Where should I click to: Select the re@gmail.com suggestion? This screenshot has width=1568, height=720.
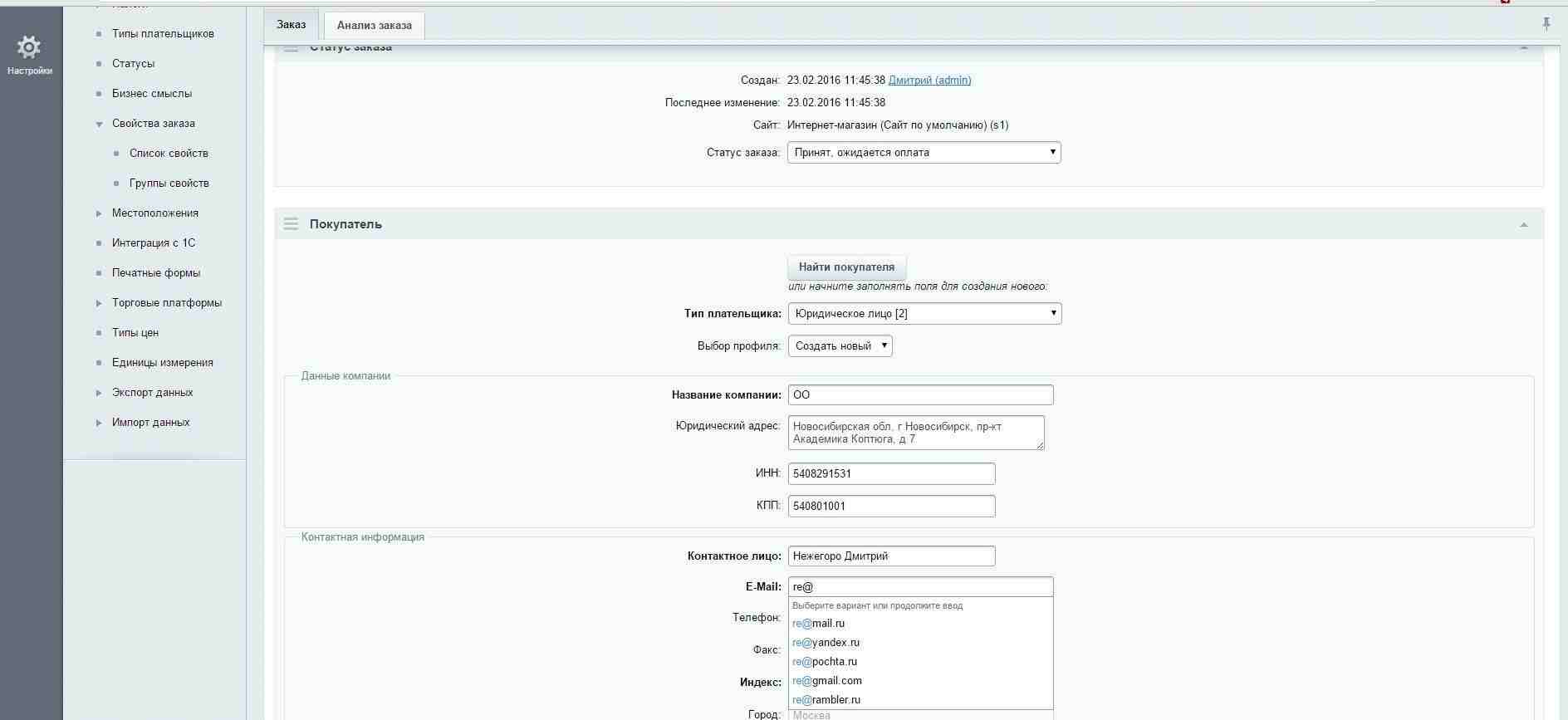coord(921,681)
